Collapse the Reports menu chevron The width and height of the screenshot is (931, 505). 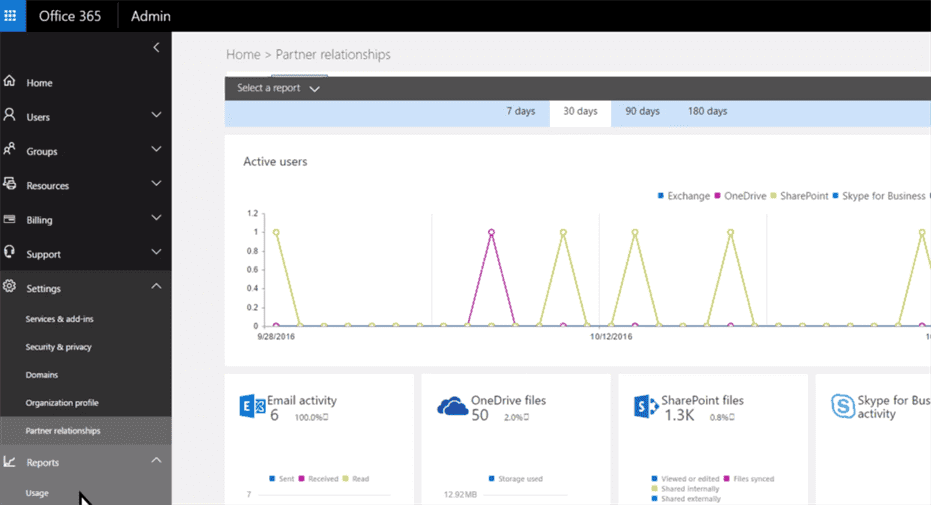pyautogui.click(x=156, y=460)
